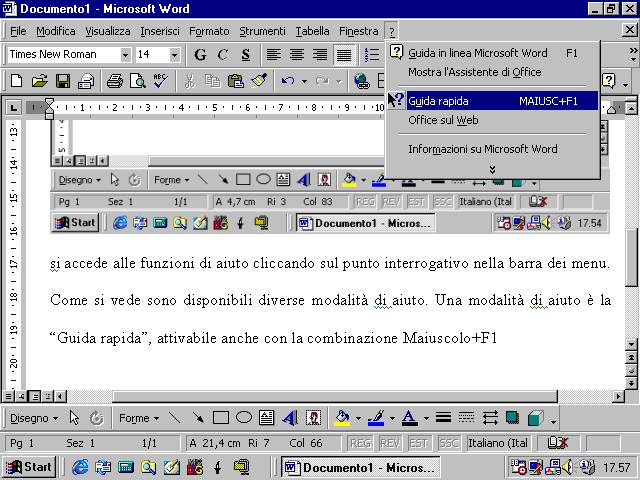Run the ABC spelling and grammar check

(x=160, y=81)
